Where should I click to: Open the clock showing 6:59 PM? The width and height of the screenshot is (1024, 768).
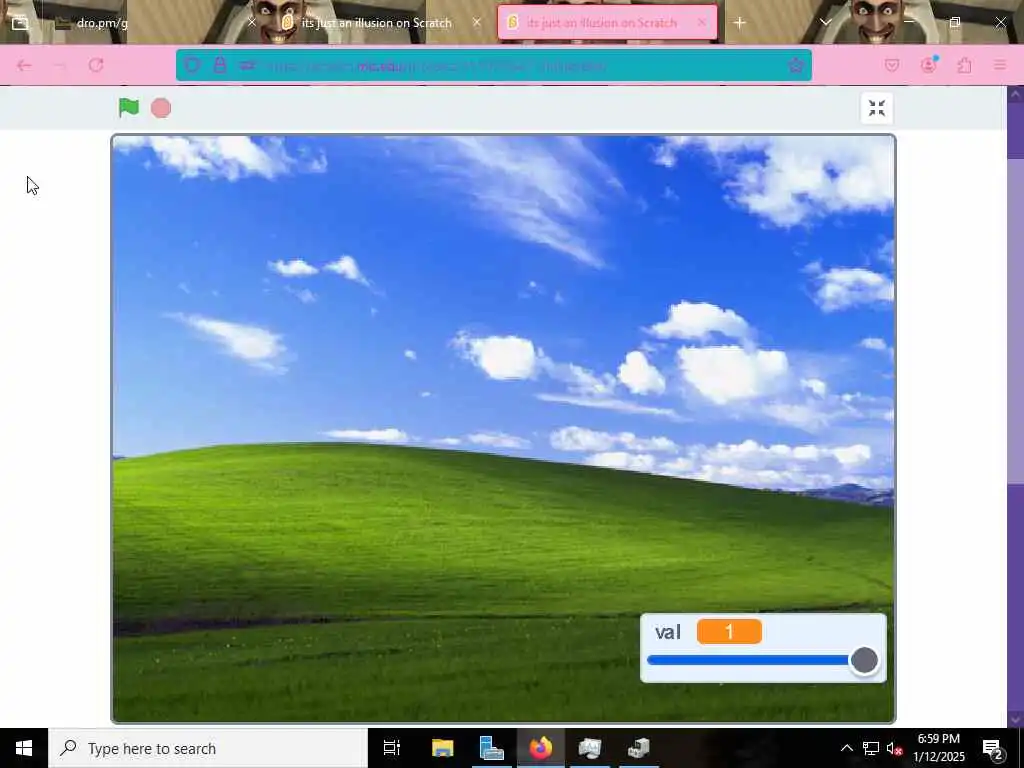coord(938,748)
